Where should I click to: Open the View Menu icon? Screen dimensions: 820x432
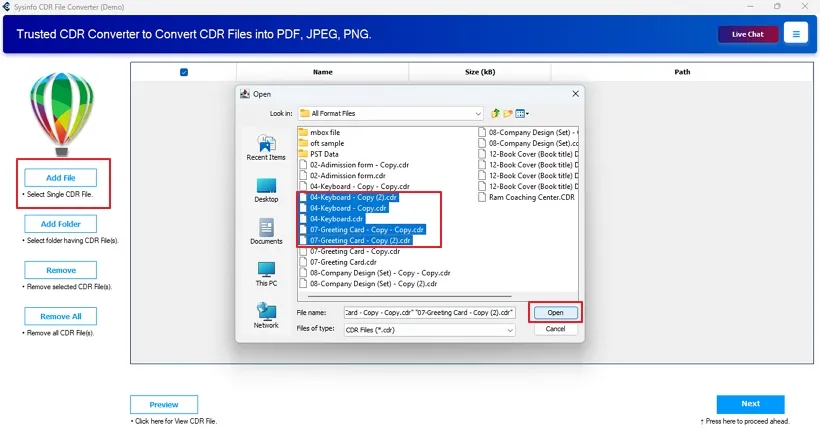click(x=523, y=114)
